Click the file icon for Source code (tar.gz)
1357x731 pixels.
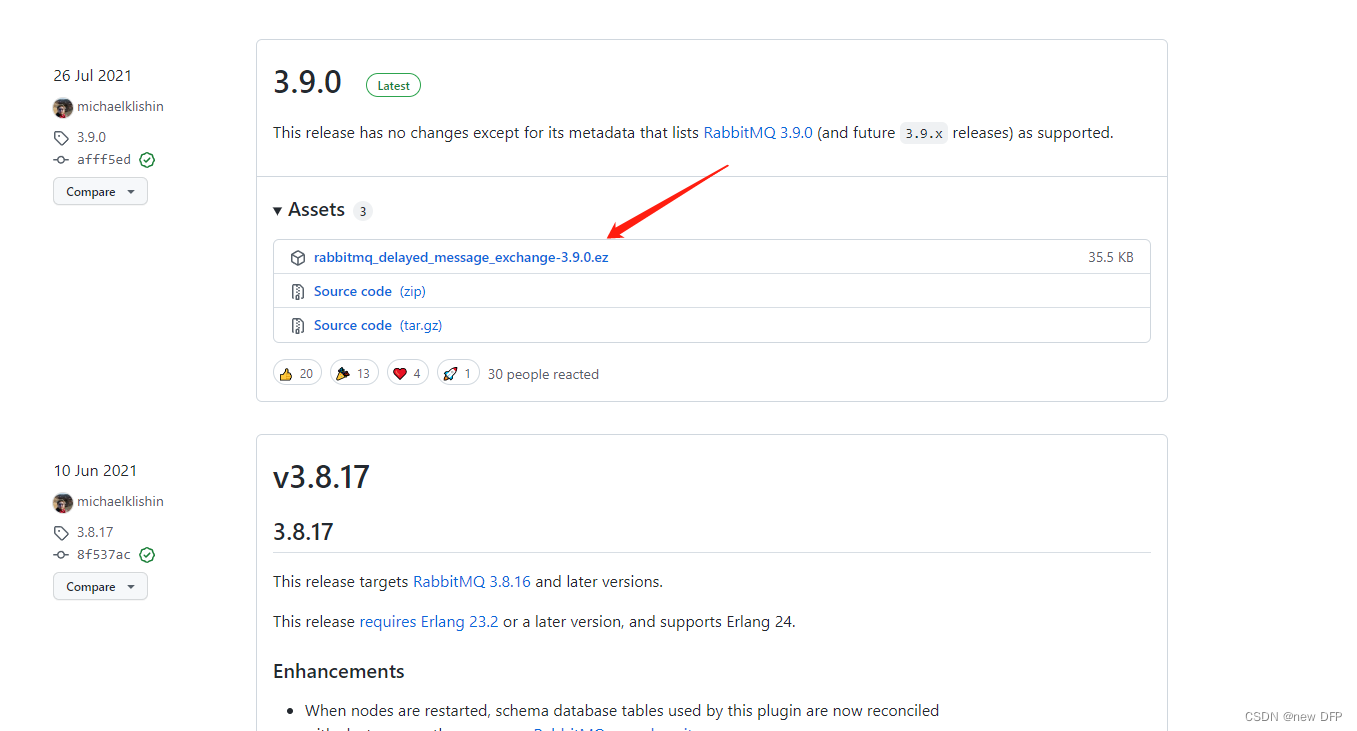[x=297, y=326]
